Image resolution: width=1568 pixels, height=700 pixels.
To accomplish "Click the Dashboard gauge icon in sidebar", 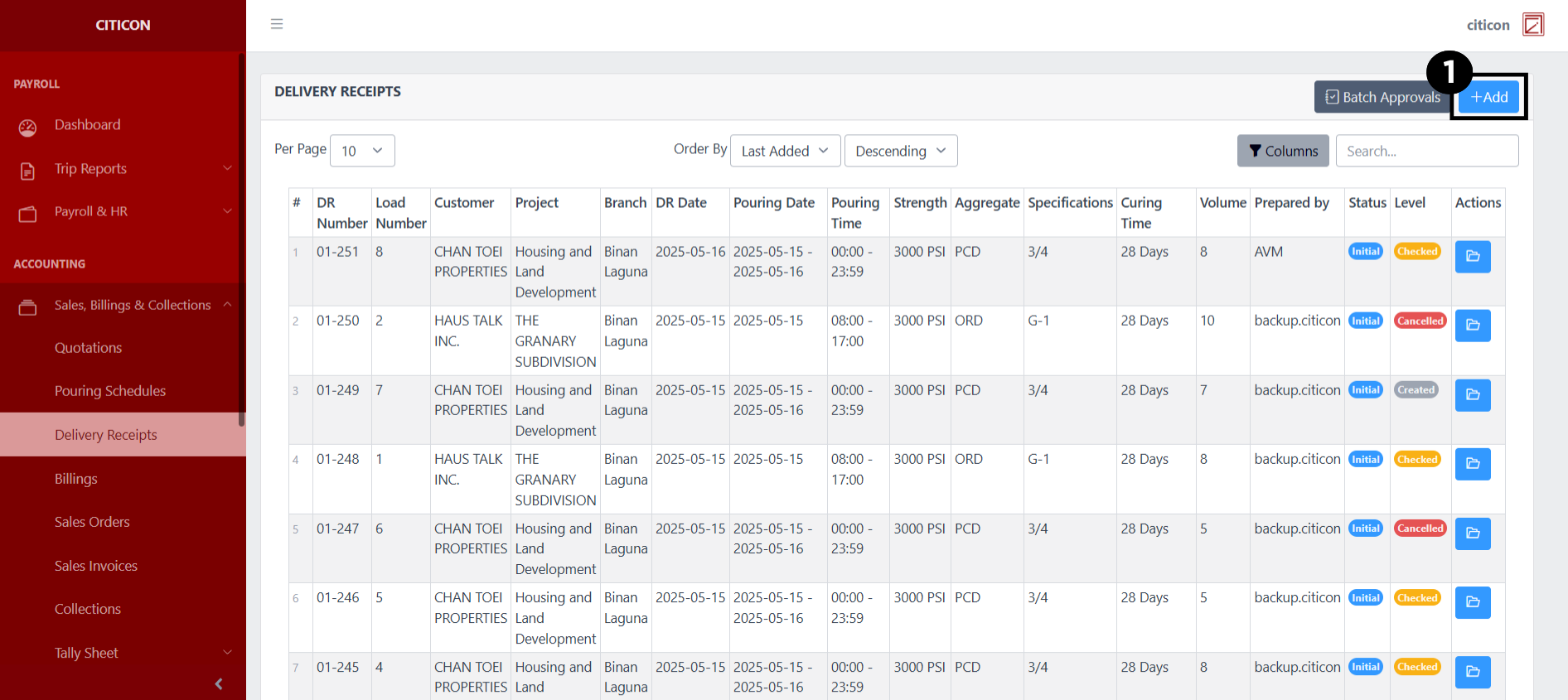I will pos(28,127).
